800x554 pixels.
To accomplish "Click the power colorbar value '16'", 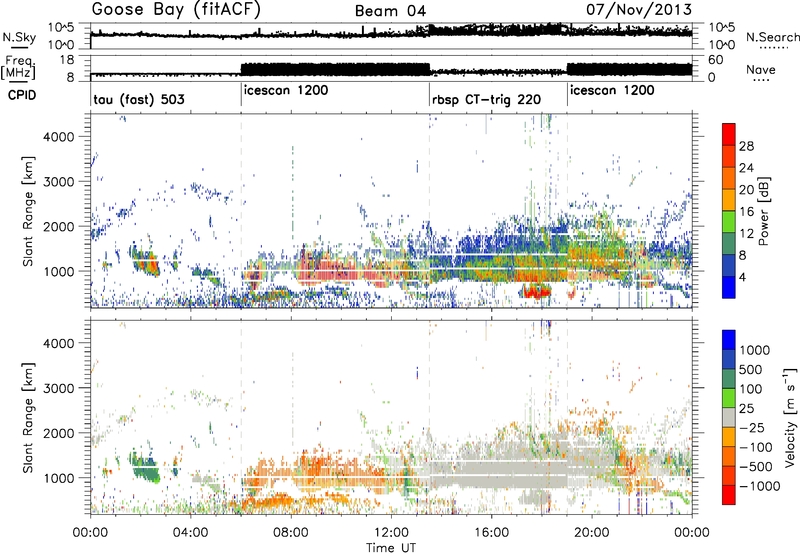I will pos(746,212).
